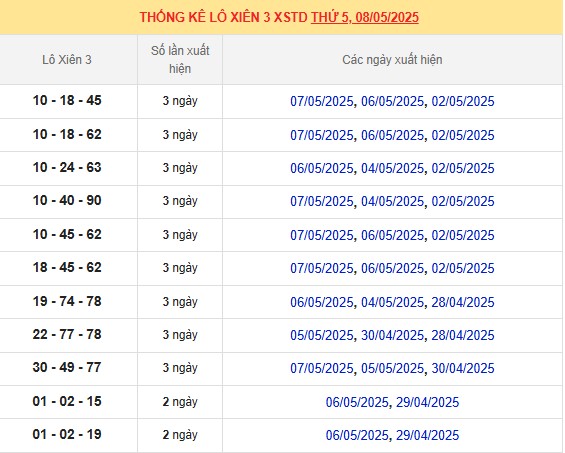Open 06/05/2025 in the 10 - 18 - 45 row
The width and height of the screenshot is (565, 453).
click(392, 101)
